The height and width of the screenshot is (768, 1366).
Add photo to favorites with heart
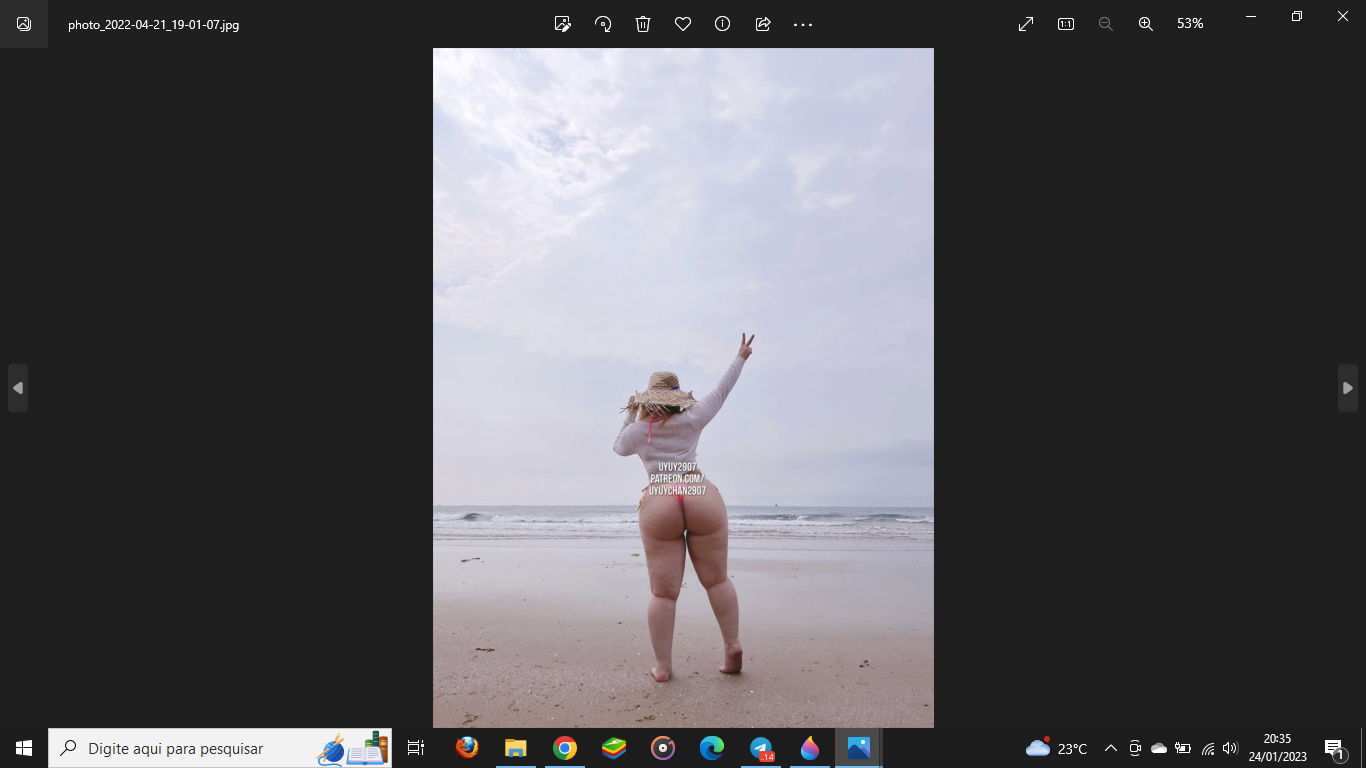[x=683, y=24]
